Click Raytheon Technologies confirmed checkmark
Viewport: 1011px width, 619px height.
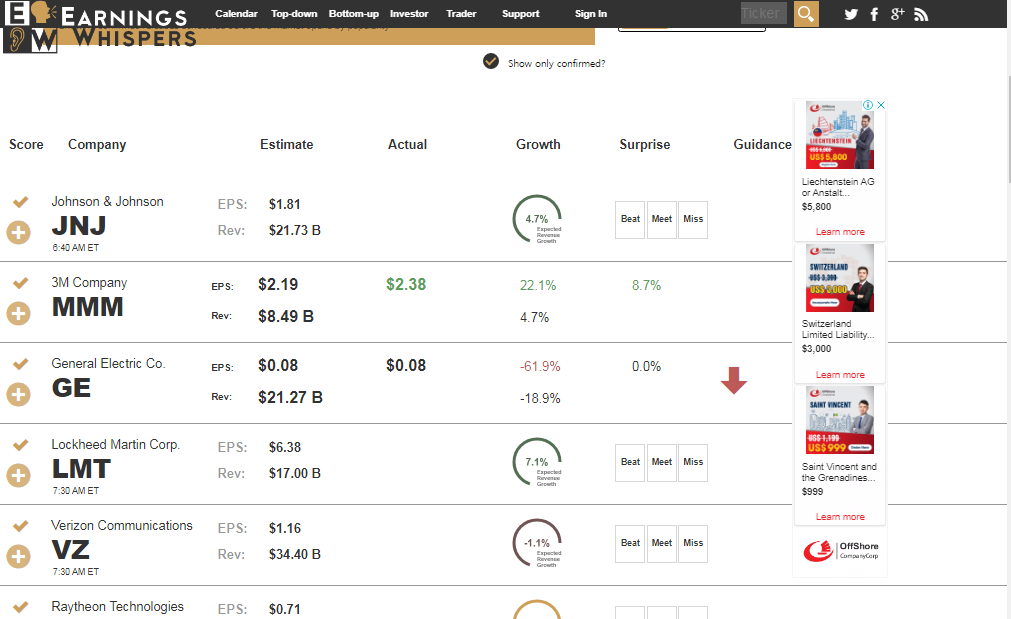pos(21,607)
